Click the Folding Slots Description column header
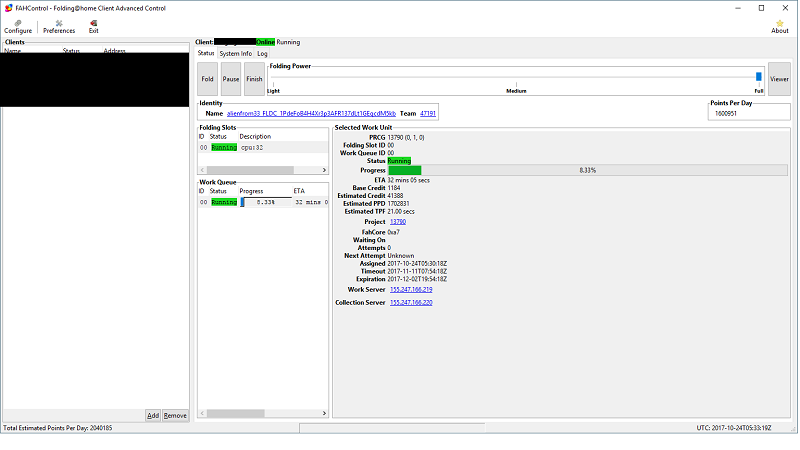Screen dimensions: 800x450 click(255, 137)
